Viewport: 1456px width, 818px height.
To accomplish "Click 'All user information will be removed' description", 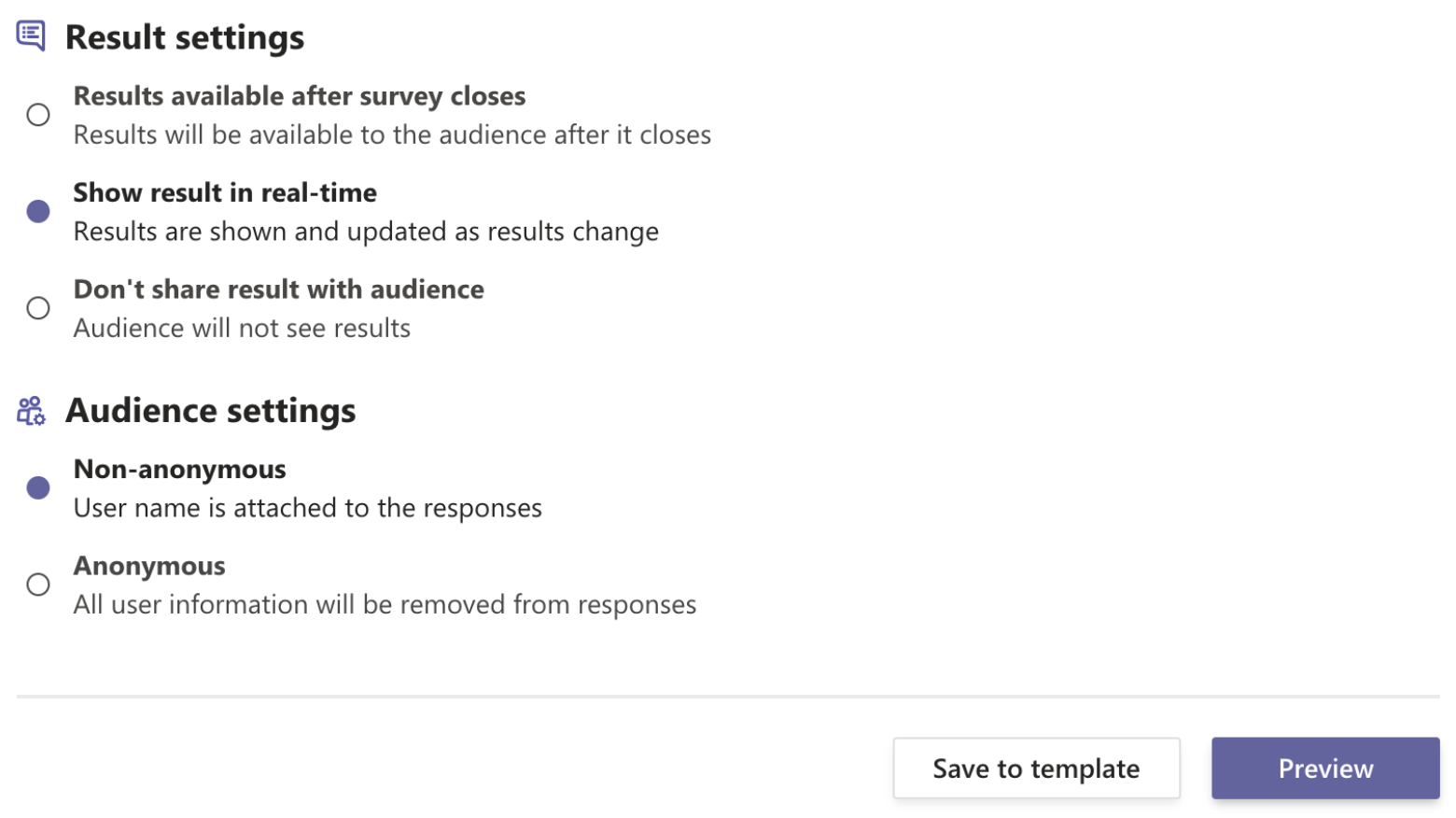I will [x=385, y=605].
